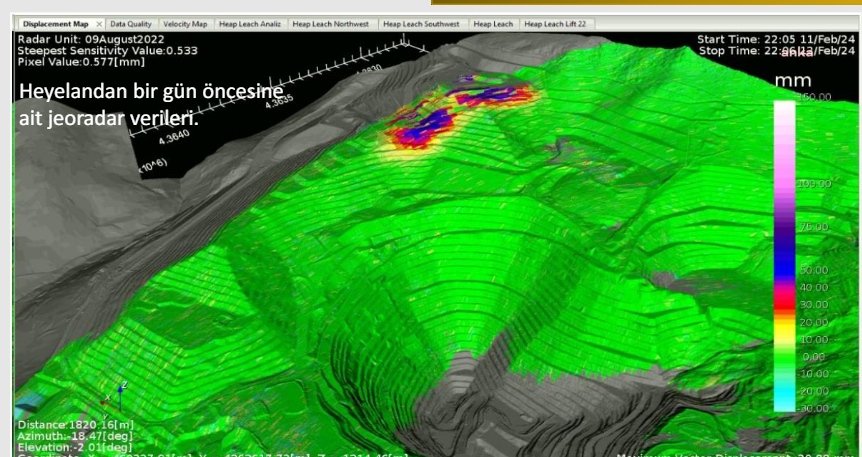Open the plain Heap Leach tab
Image resolution: width=862 pixels, height=457 pixels.
(x=493, y=23)
